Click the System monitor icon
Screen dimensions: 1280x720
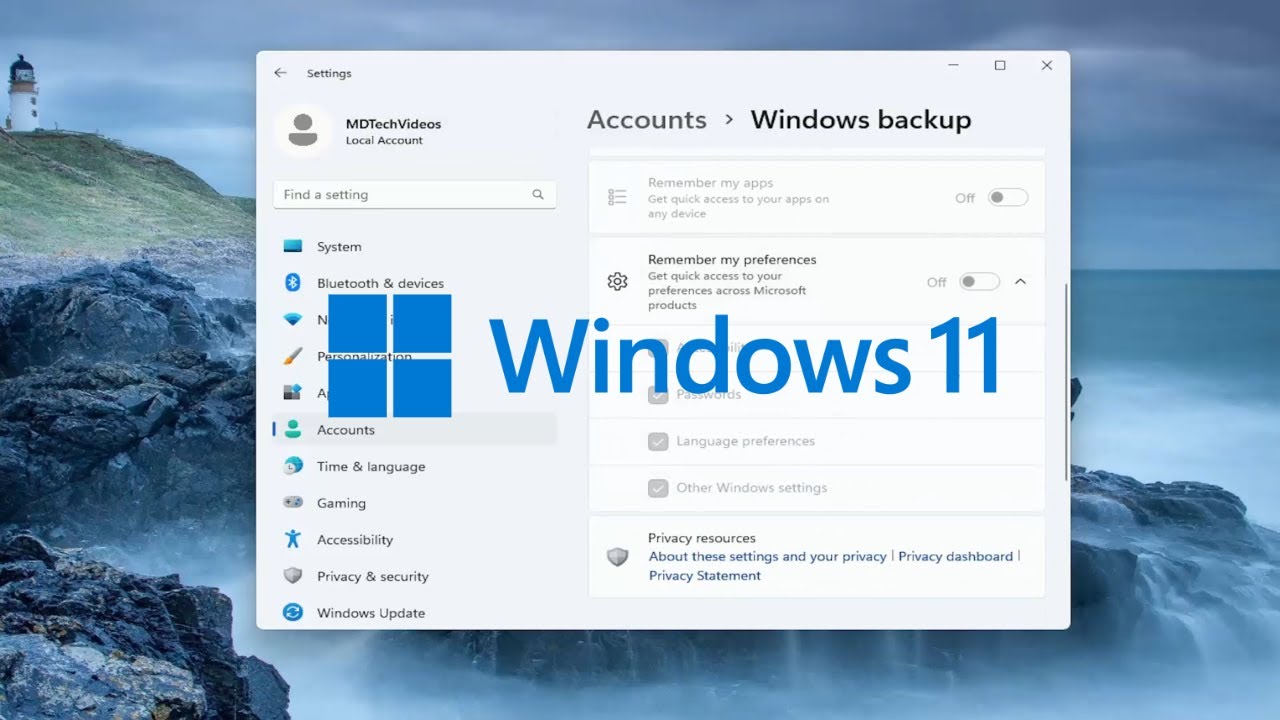[x=293, y=246]
